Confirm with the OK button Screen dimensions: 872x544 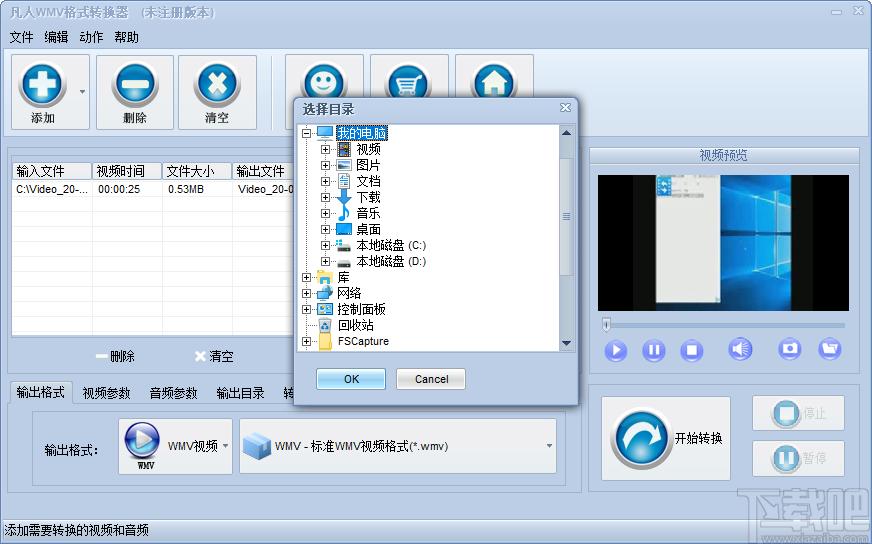pos(351,379)
